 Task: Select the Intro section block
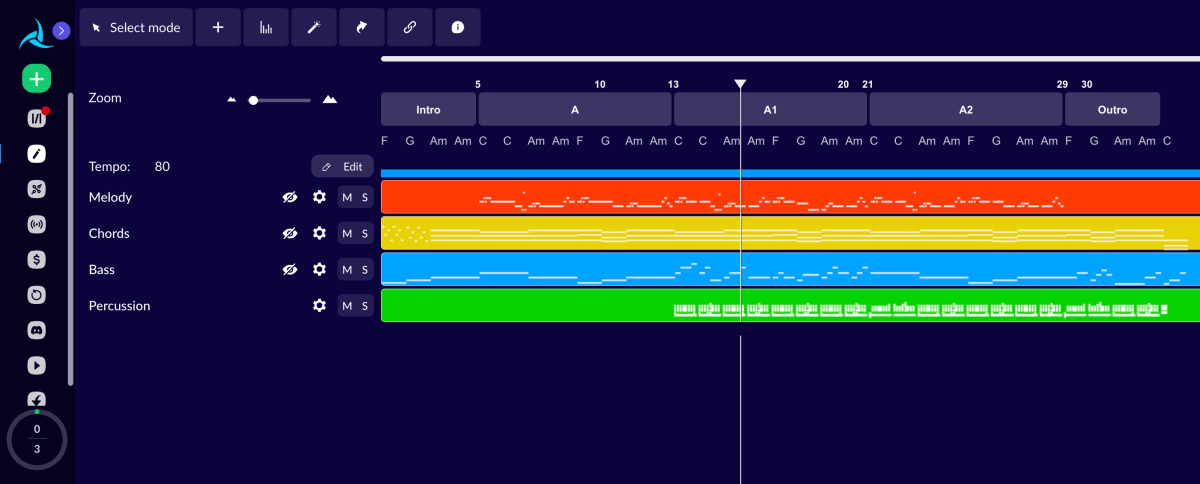[x=428, y=109]
